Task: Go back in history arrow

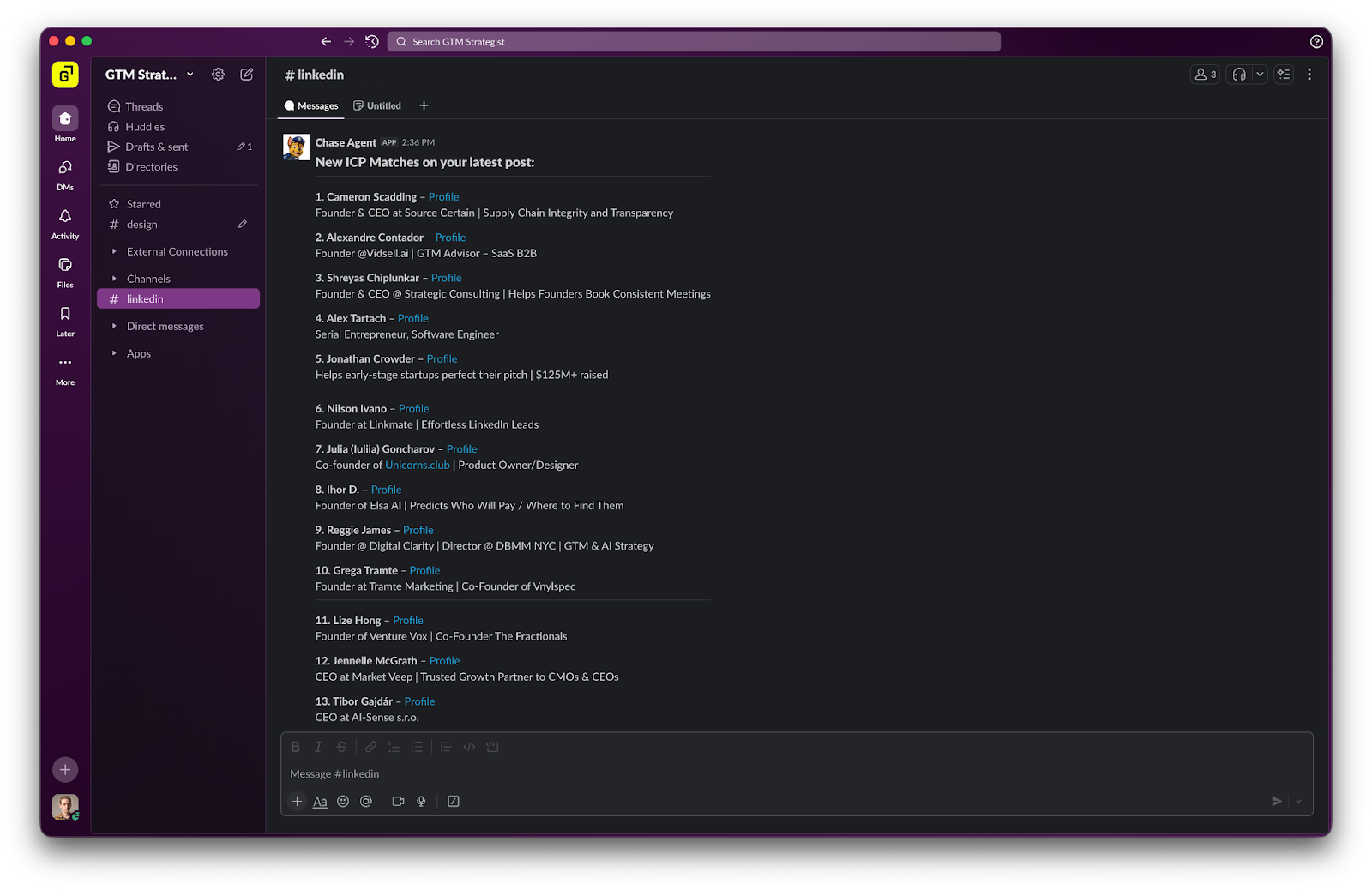Action: point(326,41)
